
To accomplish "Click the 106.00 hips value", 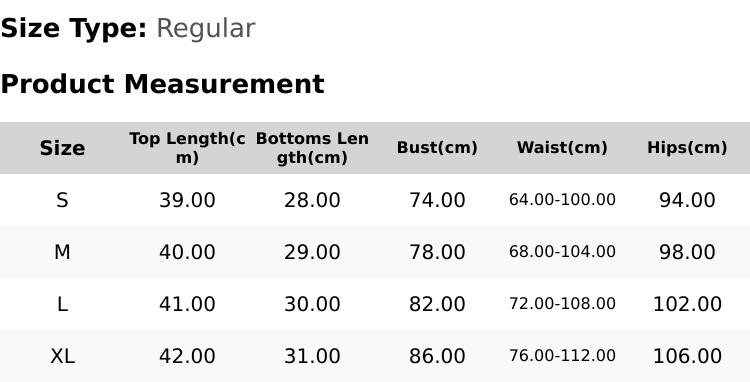I will point(687,356).
